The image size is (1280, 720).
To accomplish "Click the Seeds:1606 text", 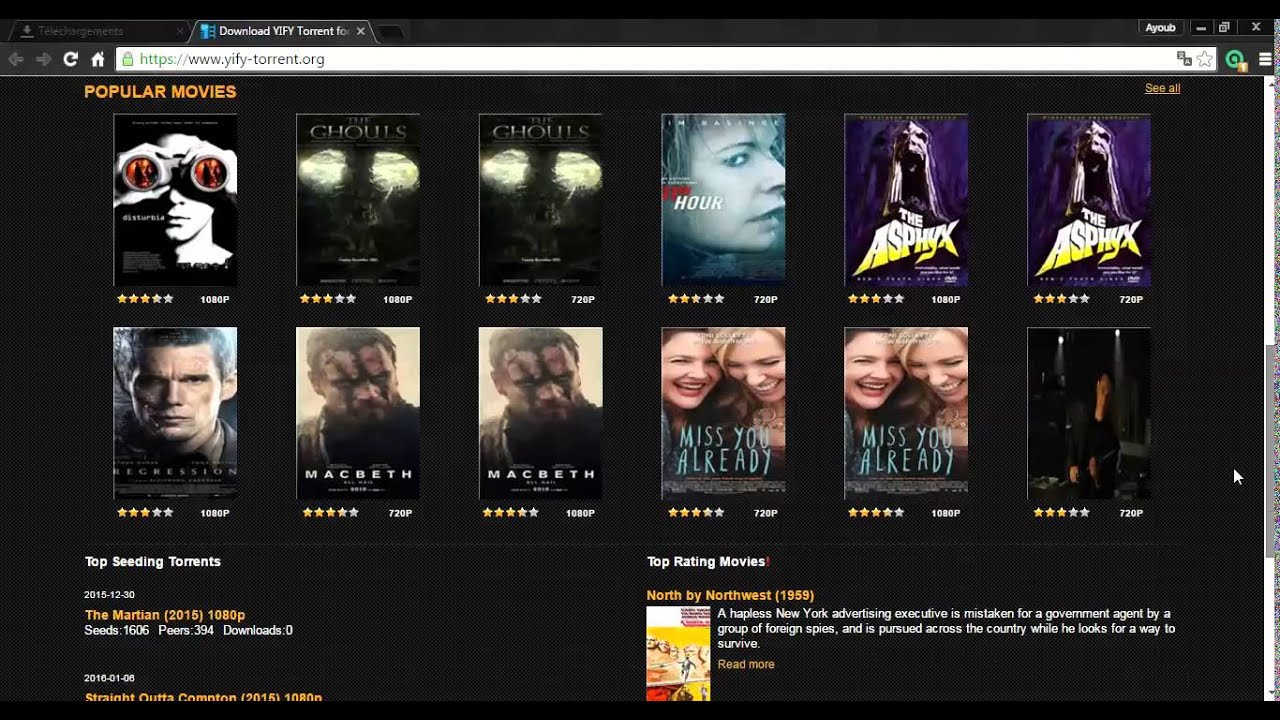I will pos(117,631).
